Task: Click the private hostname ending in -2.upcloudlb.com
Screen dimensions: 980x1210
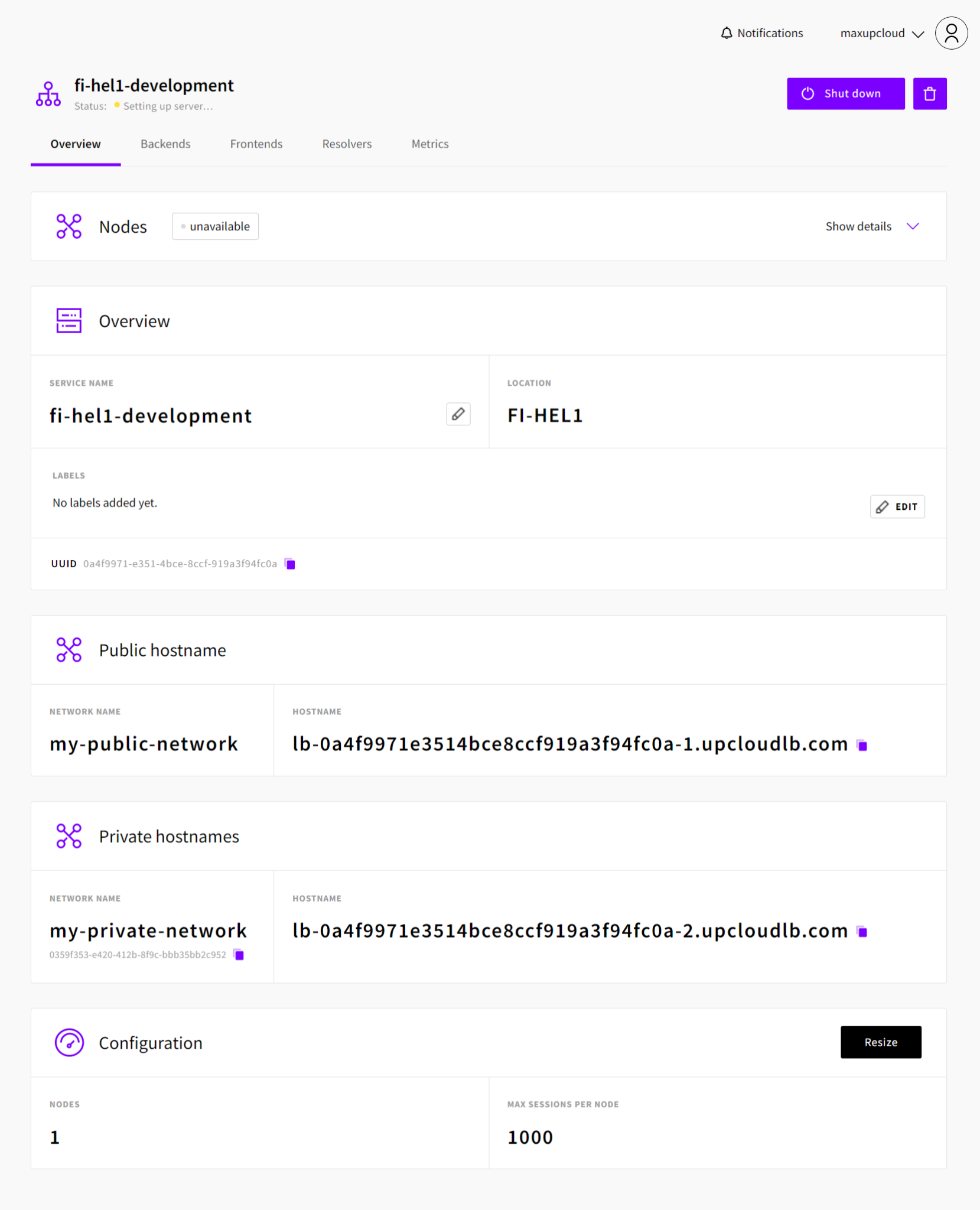Action: [x=570, y=931]
